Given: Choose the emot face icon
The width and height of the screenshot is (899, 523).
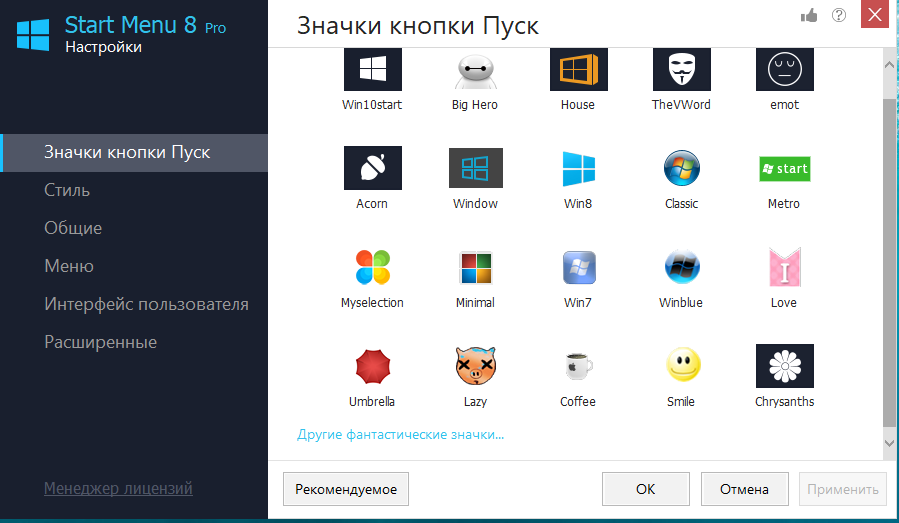Looking at the screenshot, I should pos(784,69).
